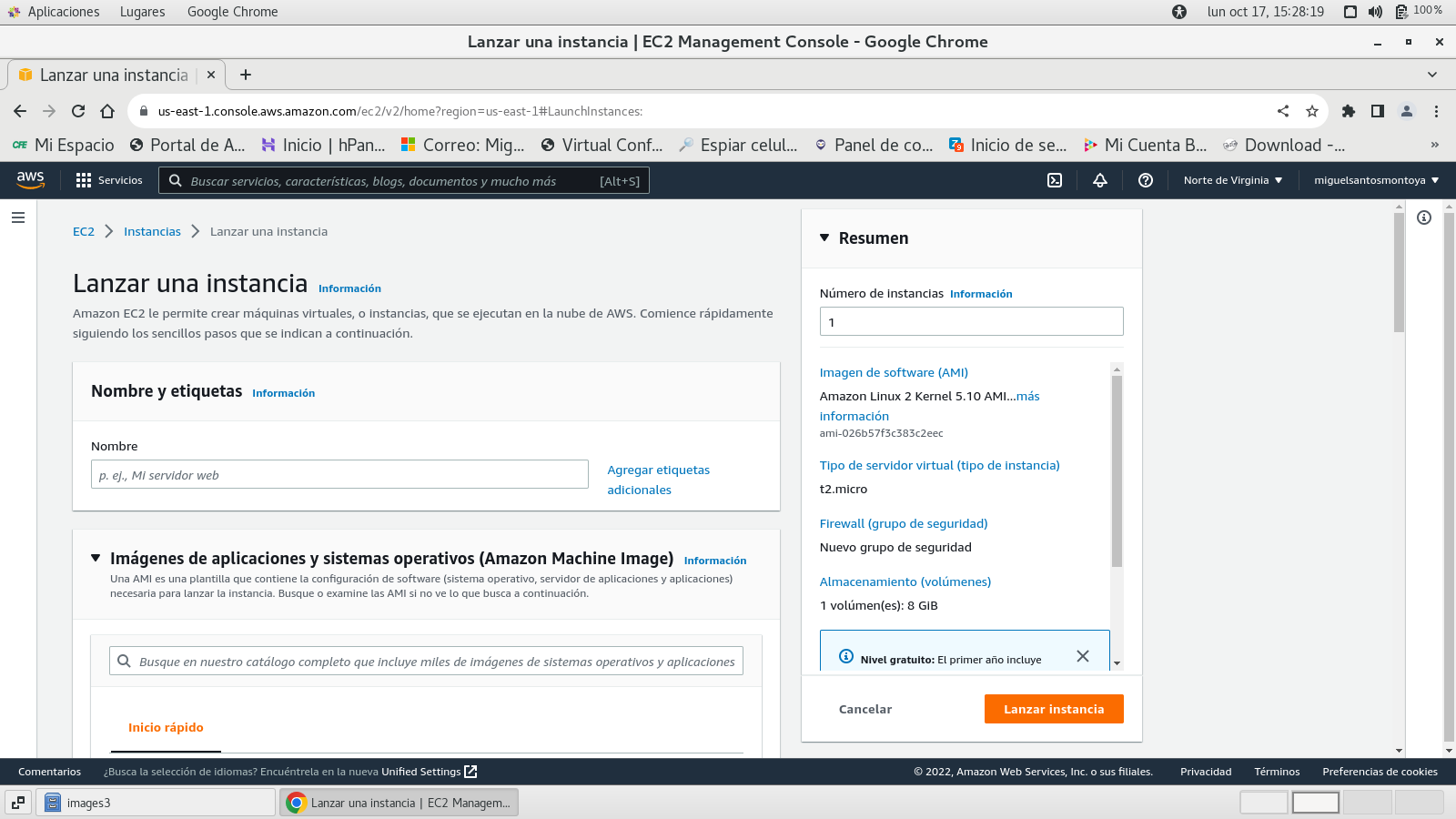This screenshot has width=1456, height=819.
Task: Expand the miguelsantosmontoya account menu
Action: (x=1376, y=180)
